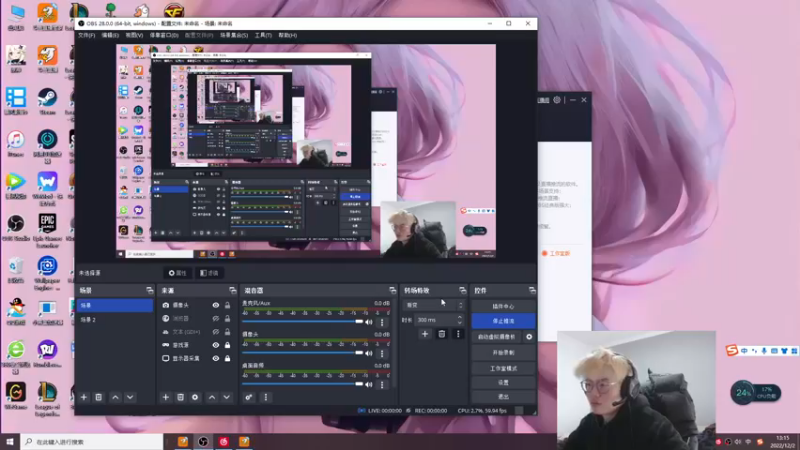The height and width of the screenshot is (450, 800).
Task: Mute the 摄像头 audio channel speaker icon
Action: [x=369, y=353]
